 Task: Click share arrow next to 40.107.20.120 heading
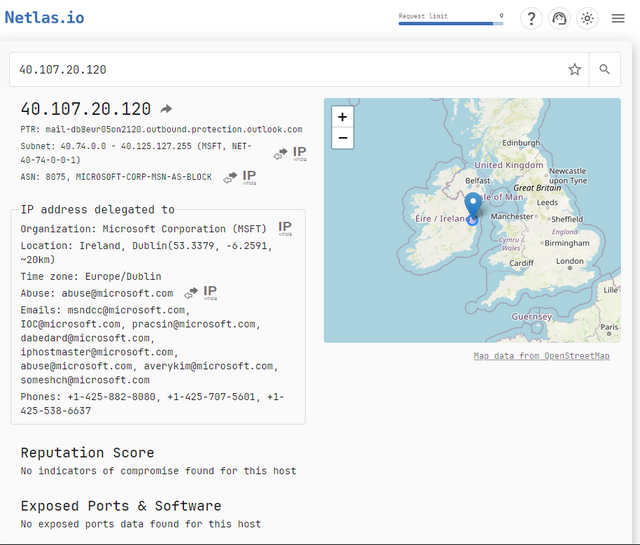click(166, 109)
